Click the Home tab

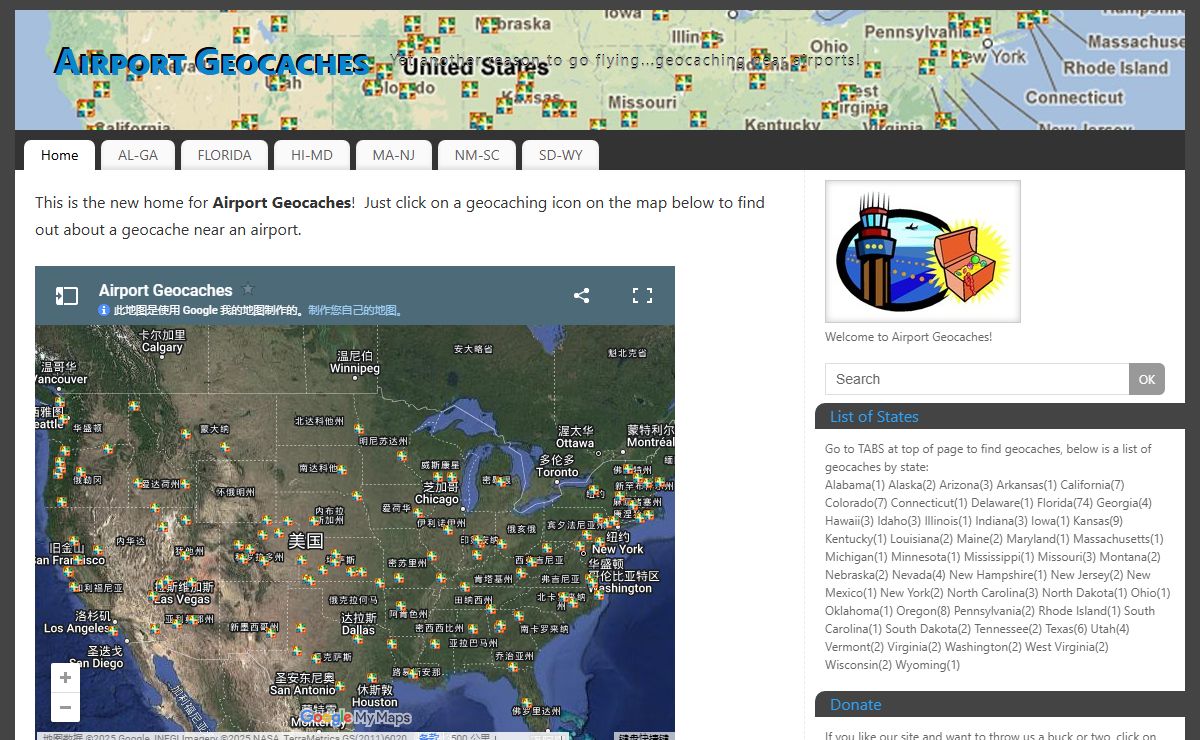tap(60, 155)
